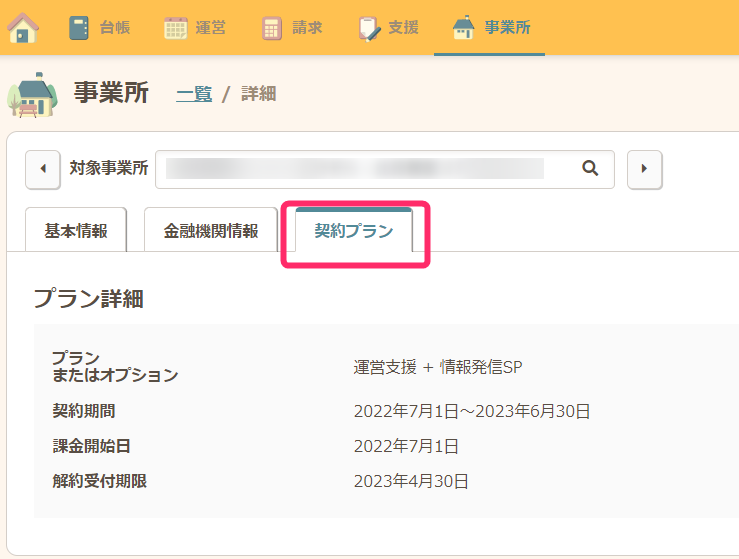Click the magnifier search icon
739x559 pixels.
590,169
